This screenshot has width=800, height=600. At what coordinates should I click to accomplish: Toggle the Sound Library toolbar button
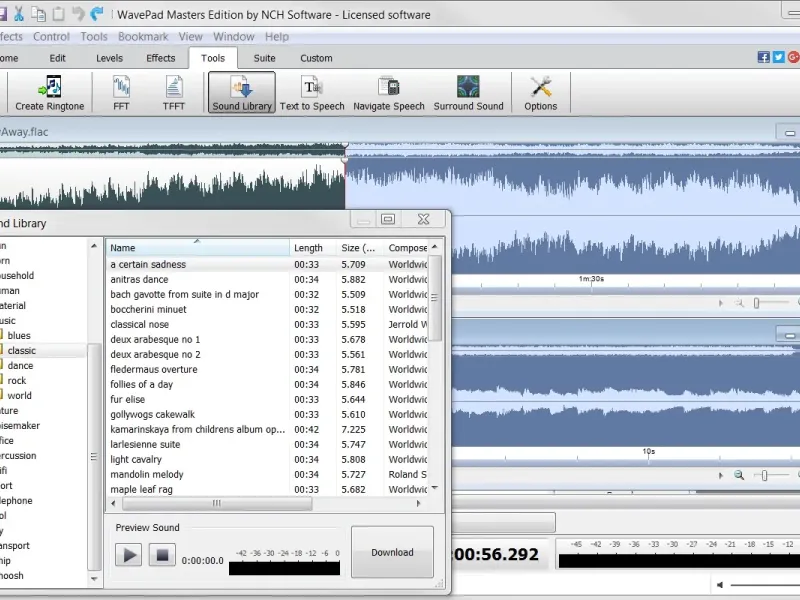coord(242,92)
